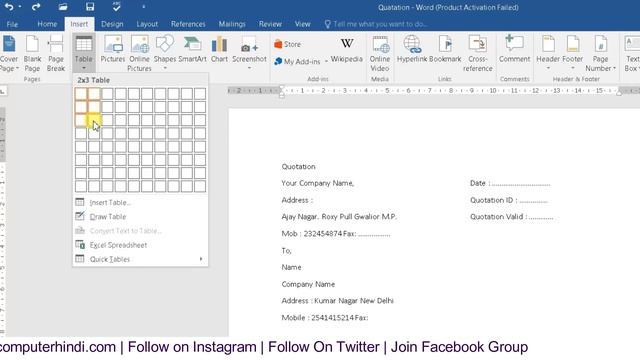Switch to the Mailings tab
Image resolution: width=640 pixels, height=360 pixels.
tap(232, 24)
